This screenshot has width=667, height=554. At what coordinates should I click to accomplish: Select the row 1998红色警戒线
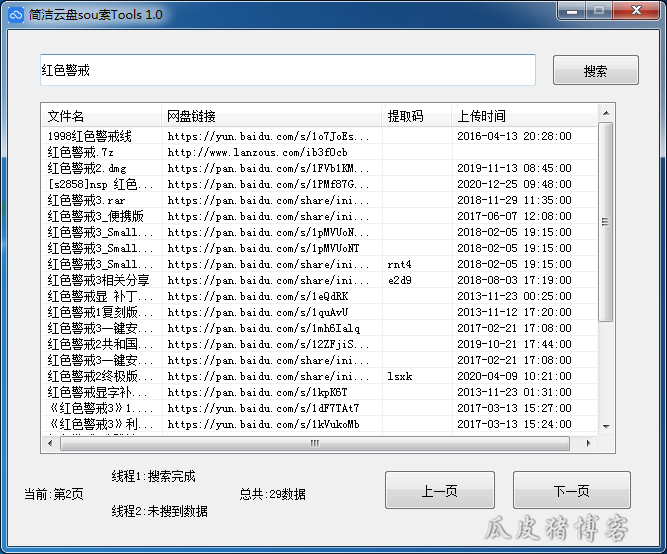(x=319, y=136)
